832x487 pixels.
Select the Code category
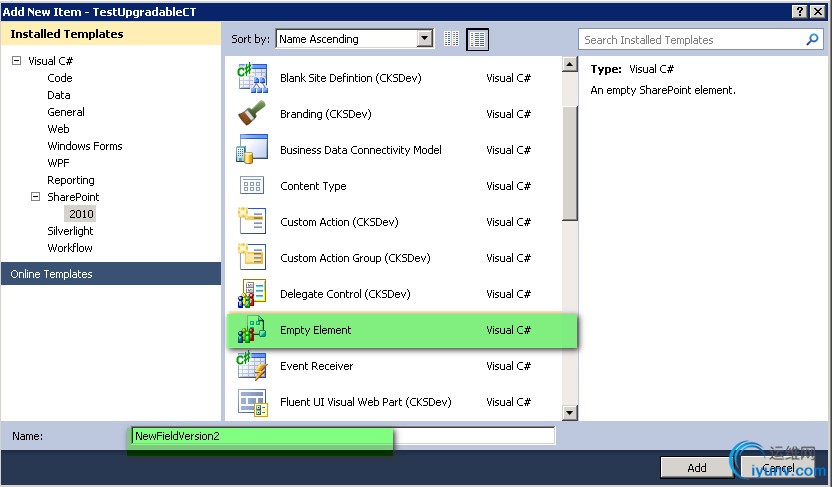(59, 78)
